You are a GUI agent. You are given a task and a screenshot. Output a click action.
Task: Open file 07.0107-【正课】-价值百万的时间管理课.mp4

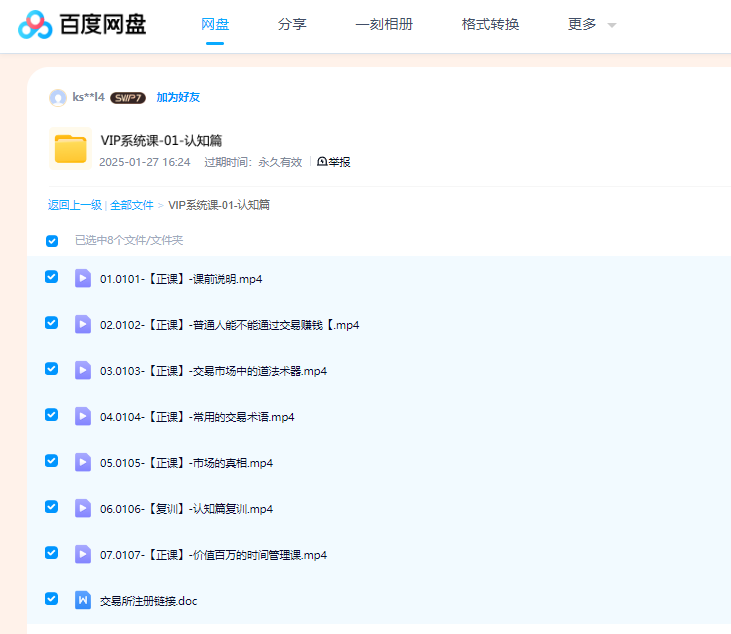pos(213,555)
